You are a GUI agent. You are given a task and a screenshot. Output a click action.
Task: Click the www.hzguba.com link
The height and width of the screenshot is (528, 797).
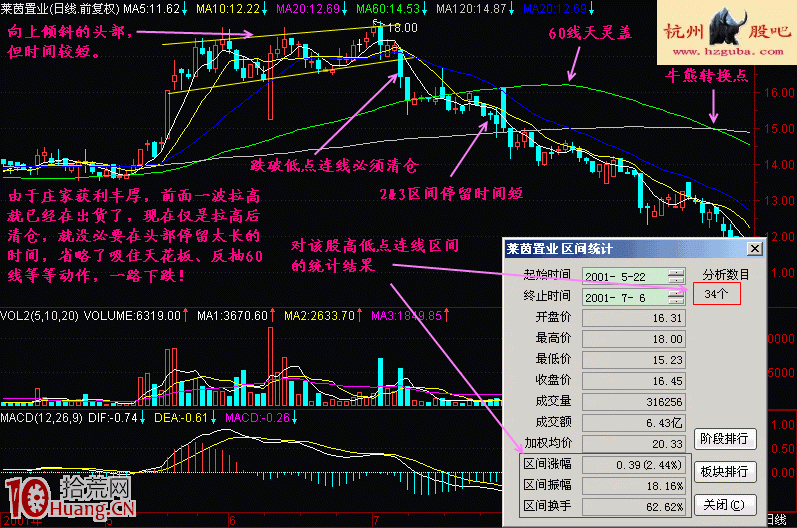tap(728, 51)
